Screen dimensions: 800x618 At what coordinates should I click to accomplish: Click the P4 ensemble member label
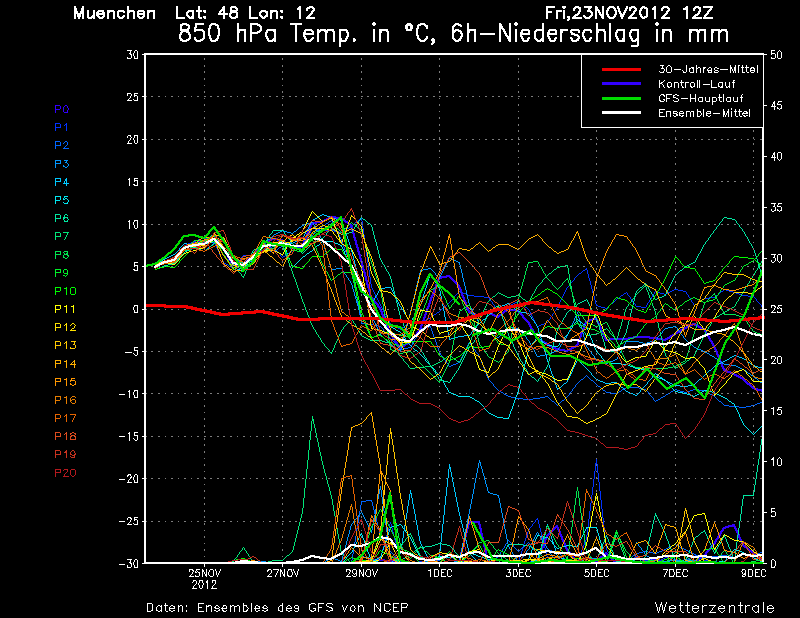click(62, 182)
